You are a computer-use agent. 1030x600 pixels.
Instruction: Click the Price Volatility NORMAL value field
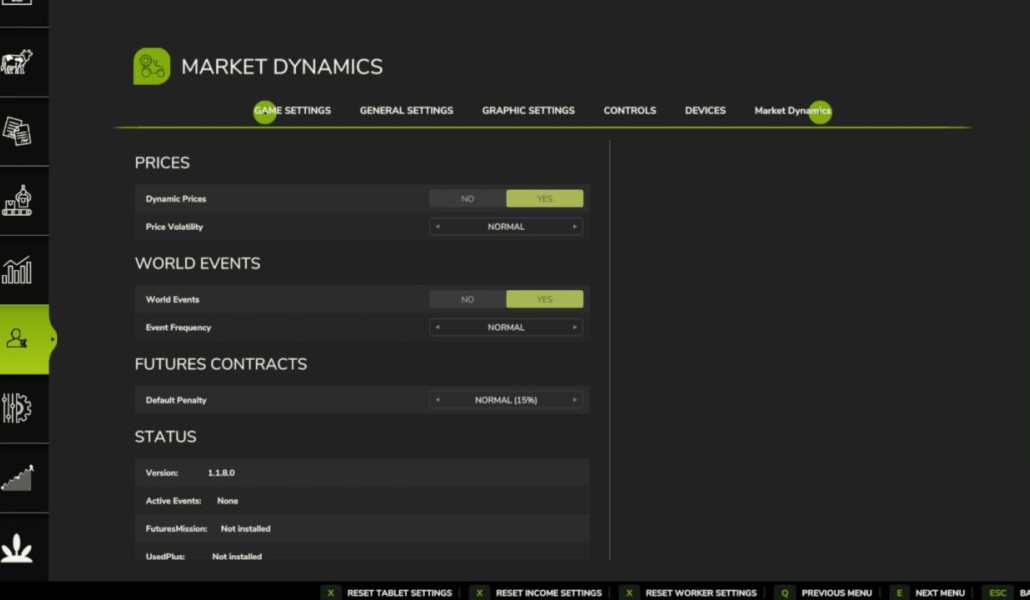pos(506,227)
